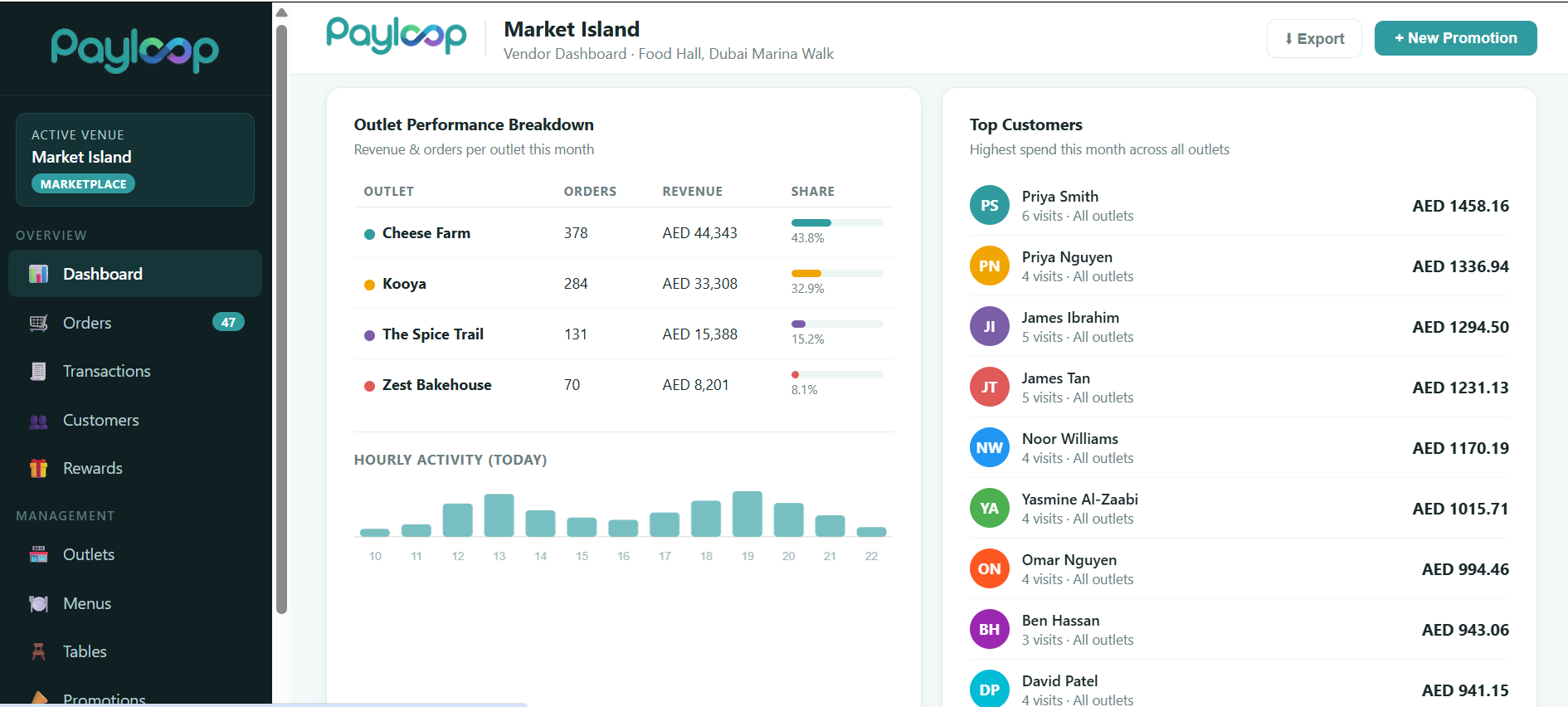
Task: Open the Tables management page
Action: (x=135, y=651)
